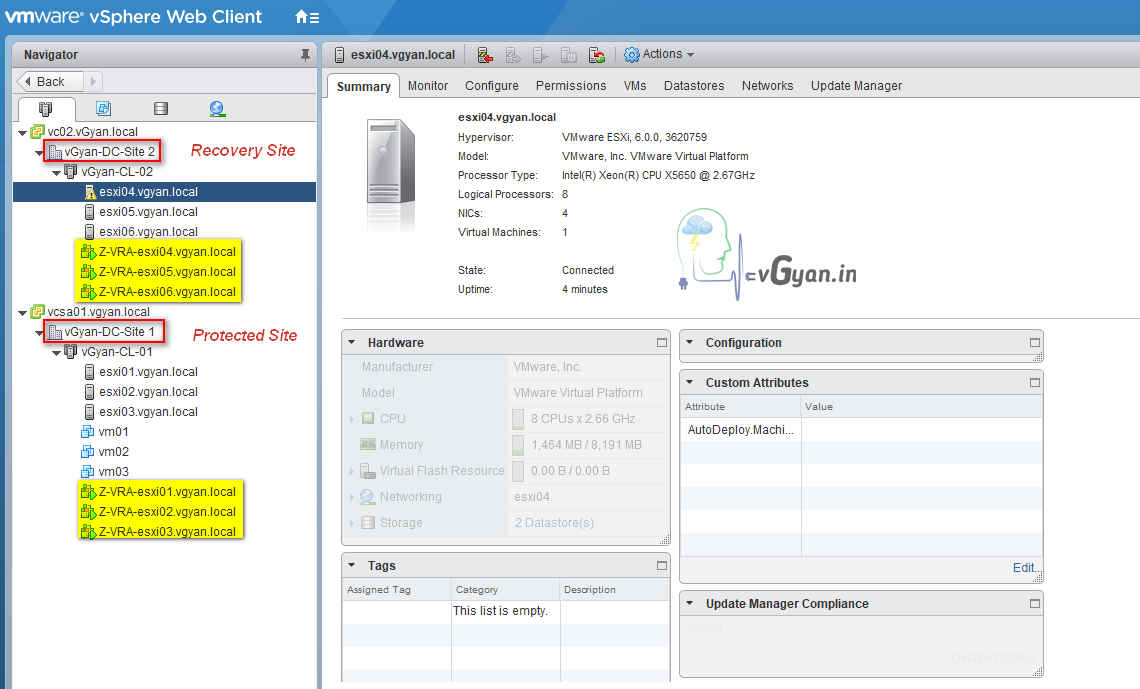Select the Summary tab
1140x689 pixels.
click(364, 86)
